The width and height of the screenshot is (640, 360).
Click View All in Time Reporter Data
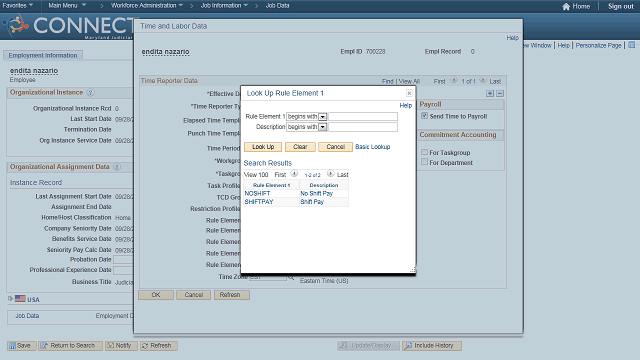[409, 82]
